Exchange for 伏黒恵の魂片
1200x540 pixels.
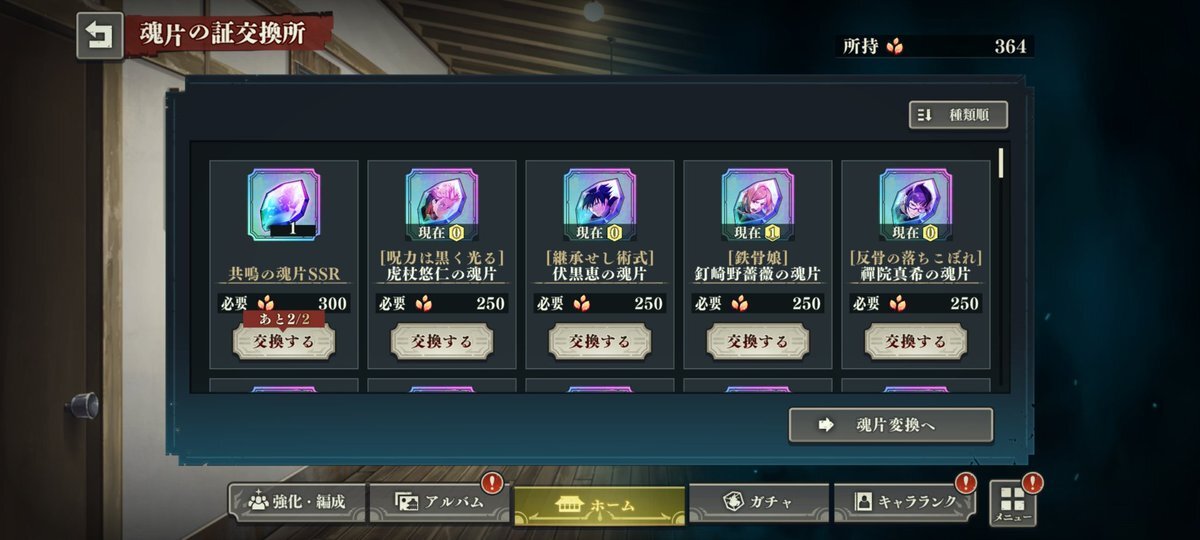click(600, 341)
